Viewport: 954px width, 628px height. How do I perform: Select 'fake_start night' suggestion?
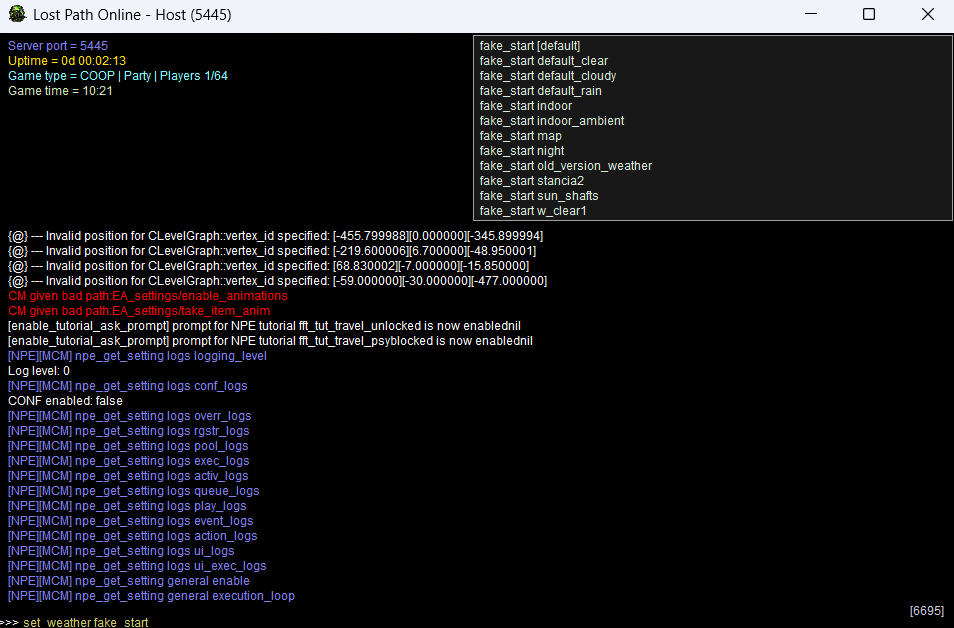pyautogui.click(x=522, y=151)
